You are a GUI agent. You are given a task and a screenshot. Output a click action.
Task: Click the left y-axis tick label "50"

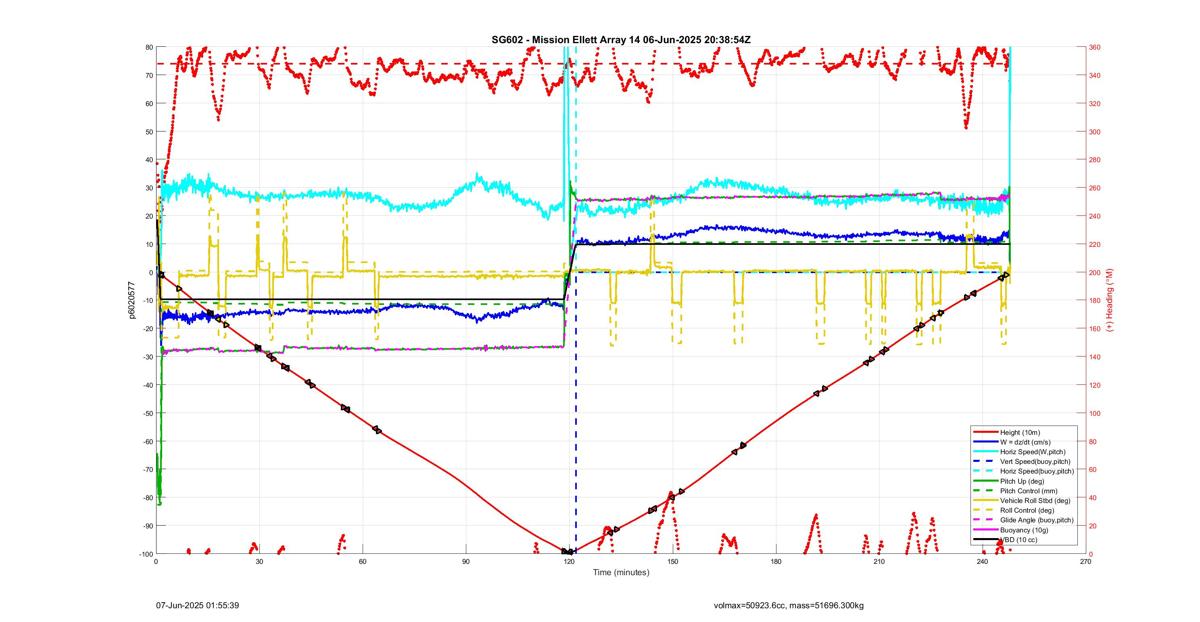[x=148, y=132]
